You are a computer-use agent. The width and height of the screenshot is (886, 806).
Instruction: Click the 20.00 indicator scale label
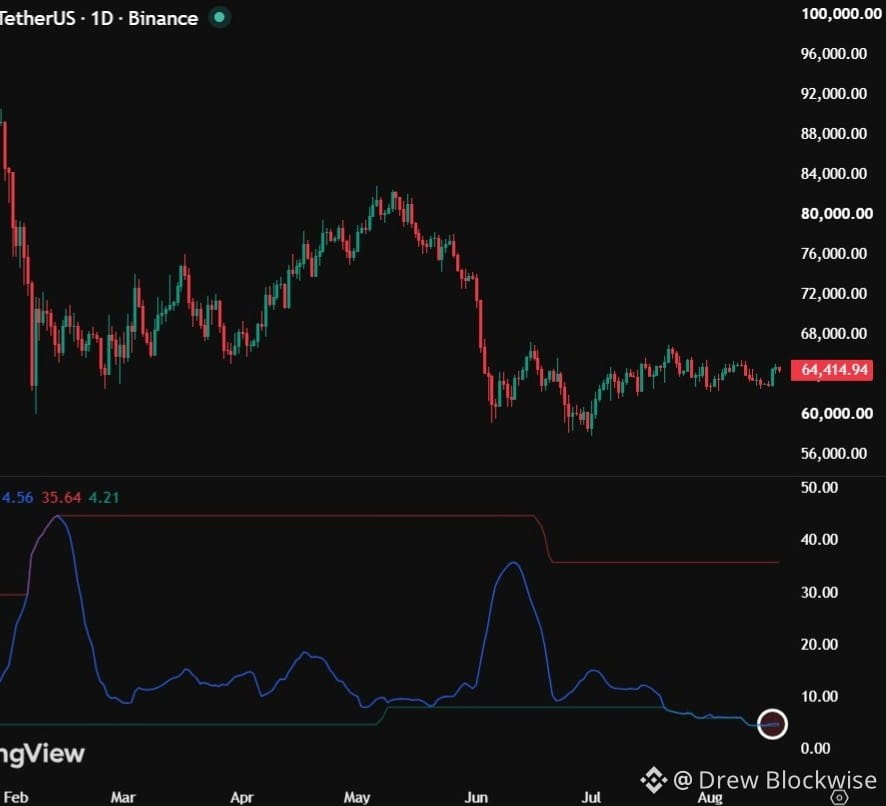tap(819, 644)
